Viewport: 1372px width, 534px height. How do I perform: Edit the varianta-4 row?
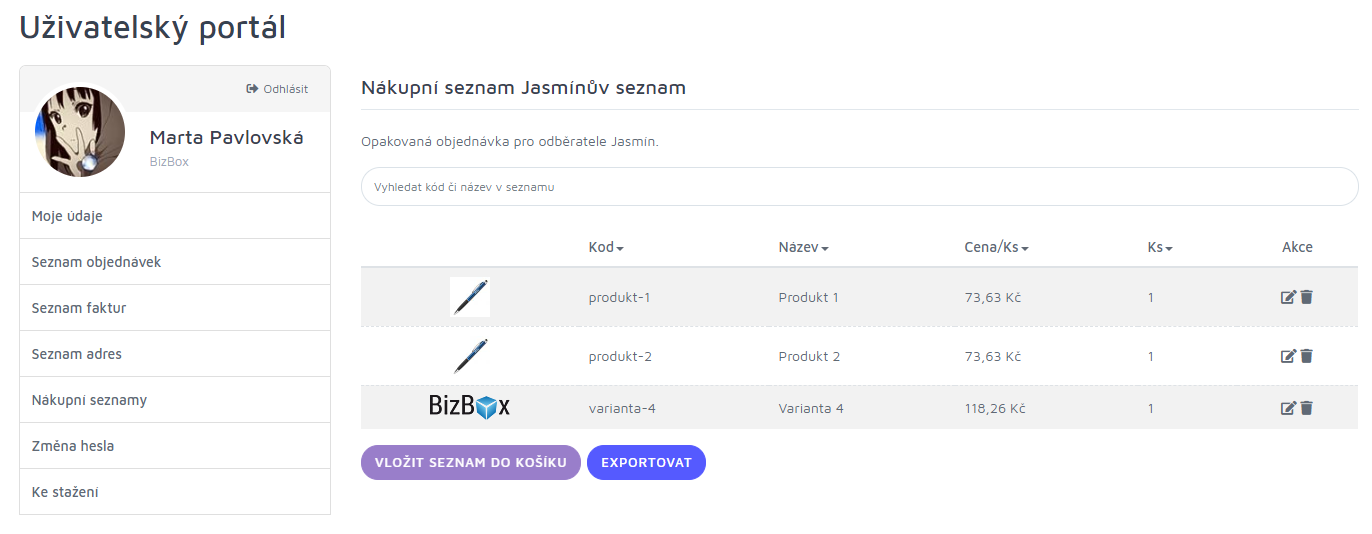coord(1288,408)
